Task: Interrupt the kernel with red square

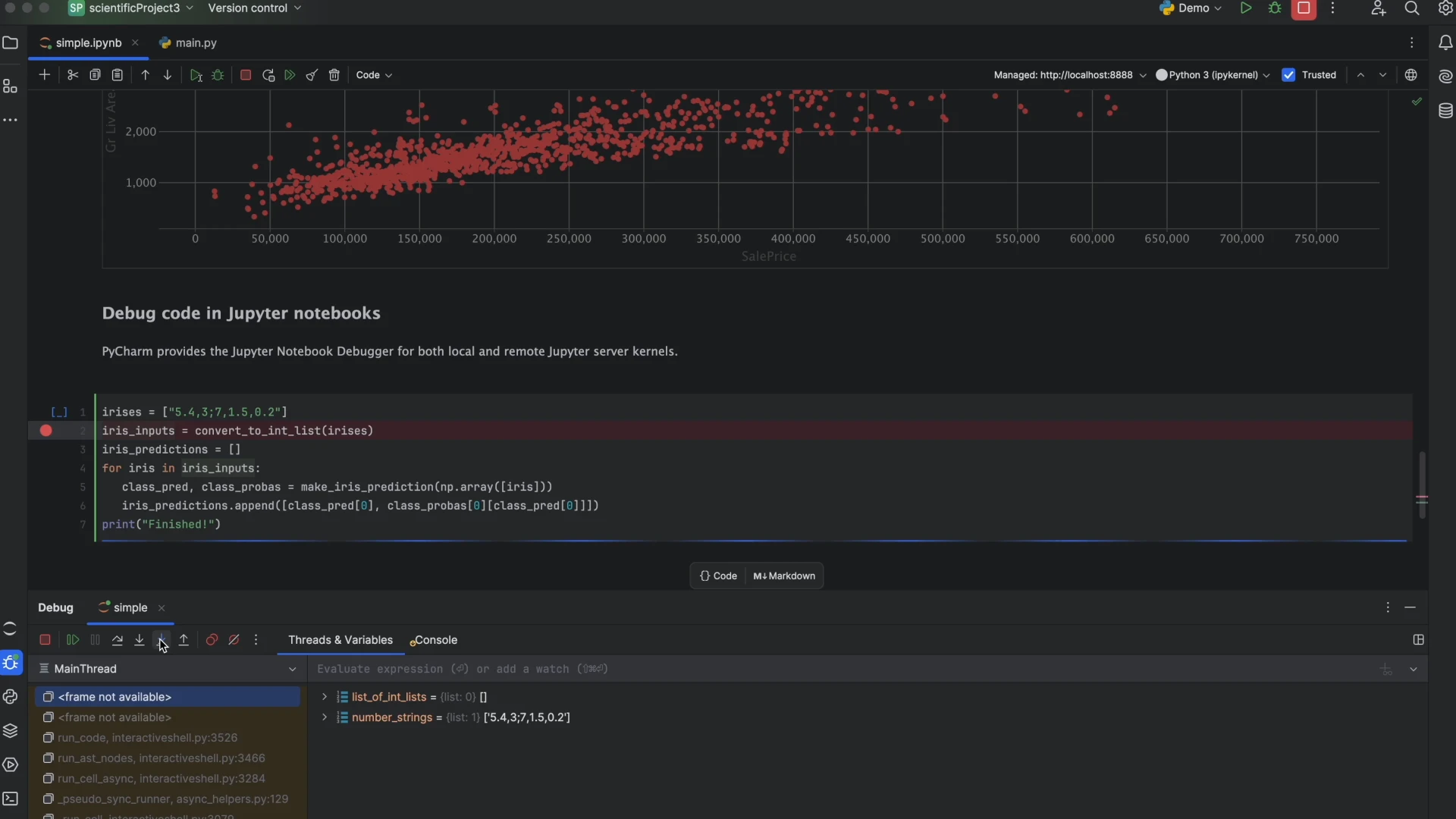Action: [246, 75]
